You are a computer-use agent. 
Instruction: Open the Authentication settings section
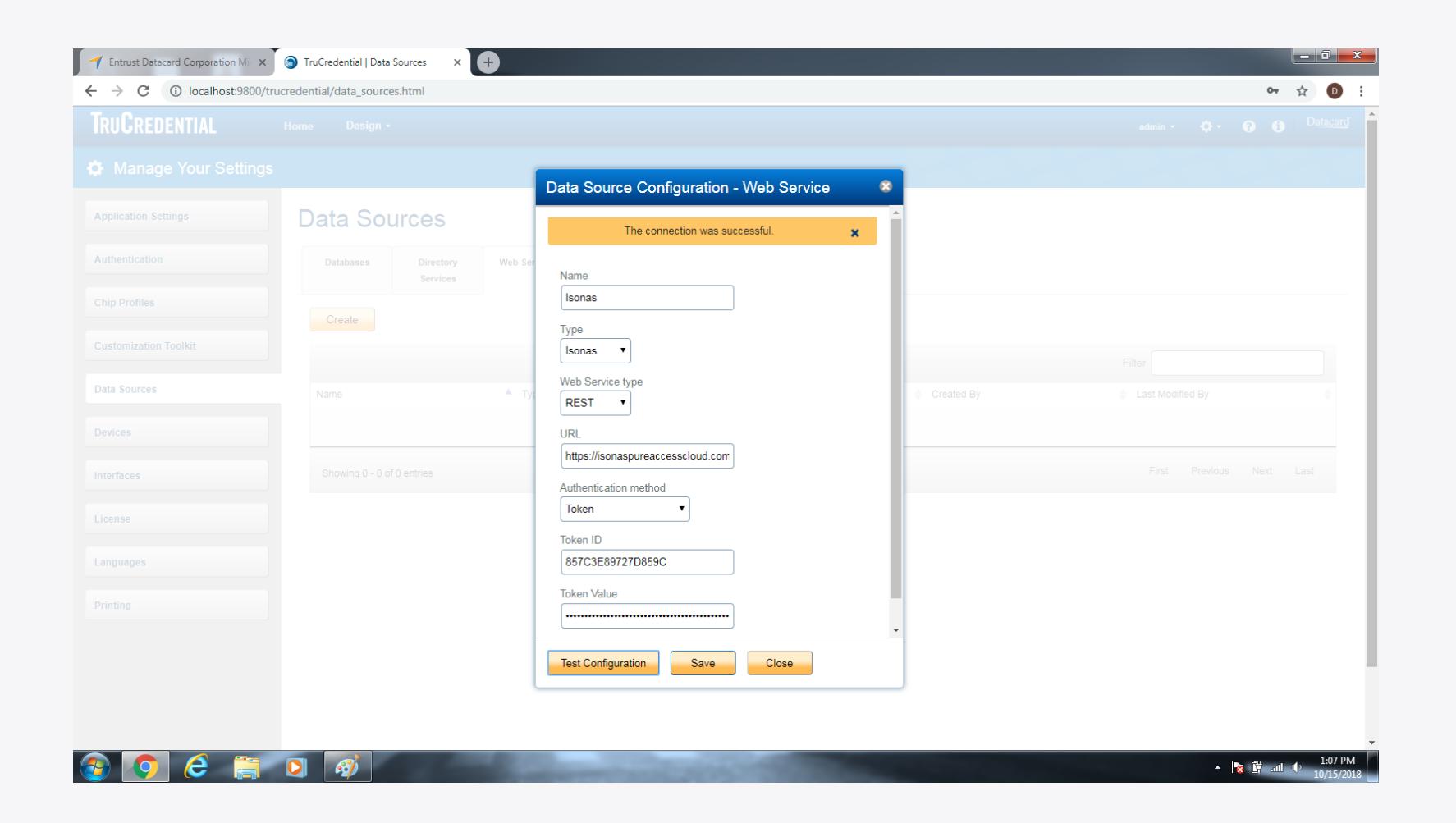pyautogui.click(x=176, y=259)
